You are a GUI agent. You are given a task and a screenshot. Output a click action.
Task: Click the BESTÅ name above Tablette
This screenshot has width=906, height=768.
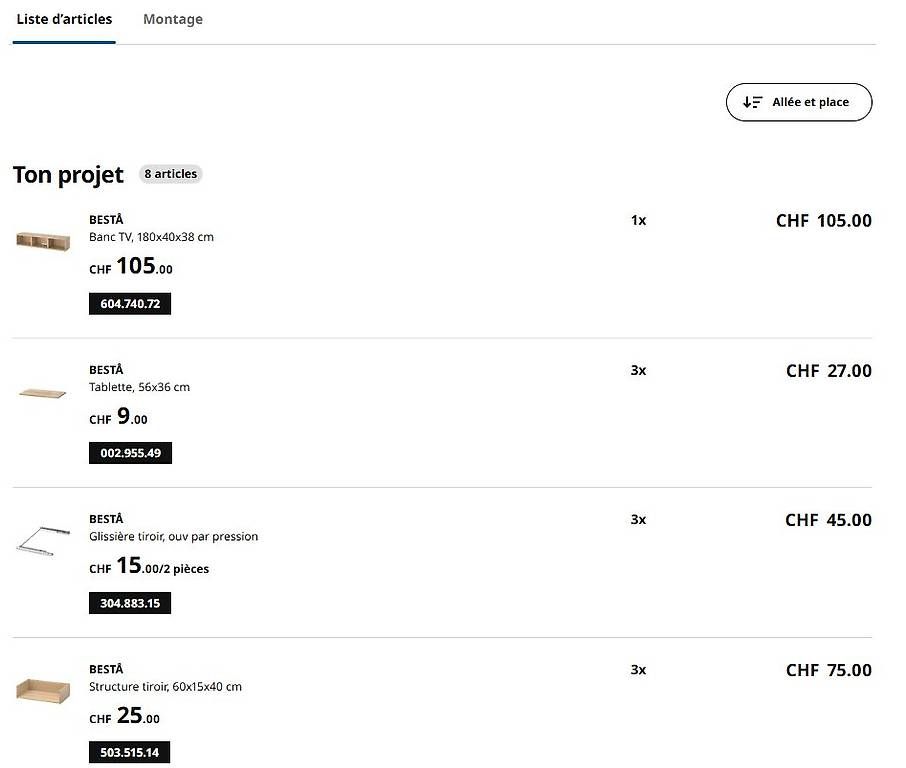point(106,370)
